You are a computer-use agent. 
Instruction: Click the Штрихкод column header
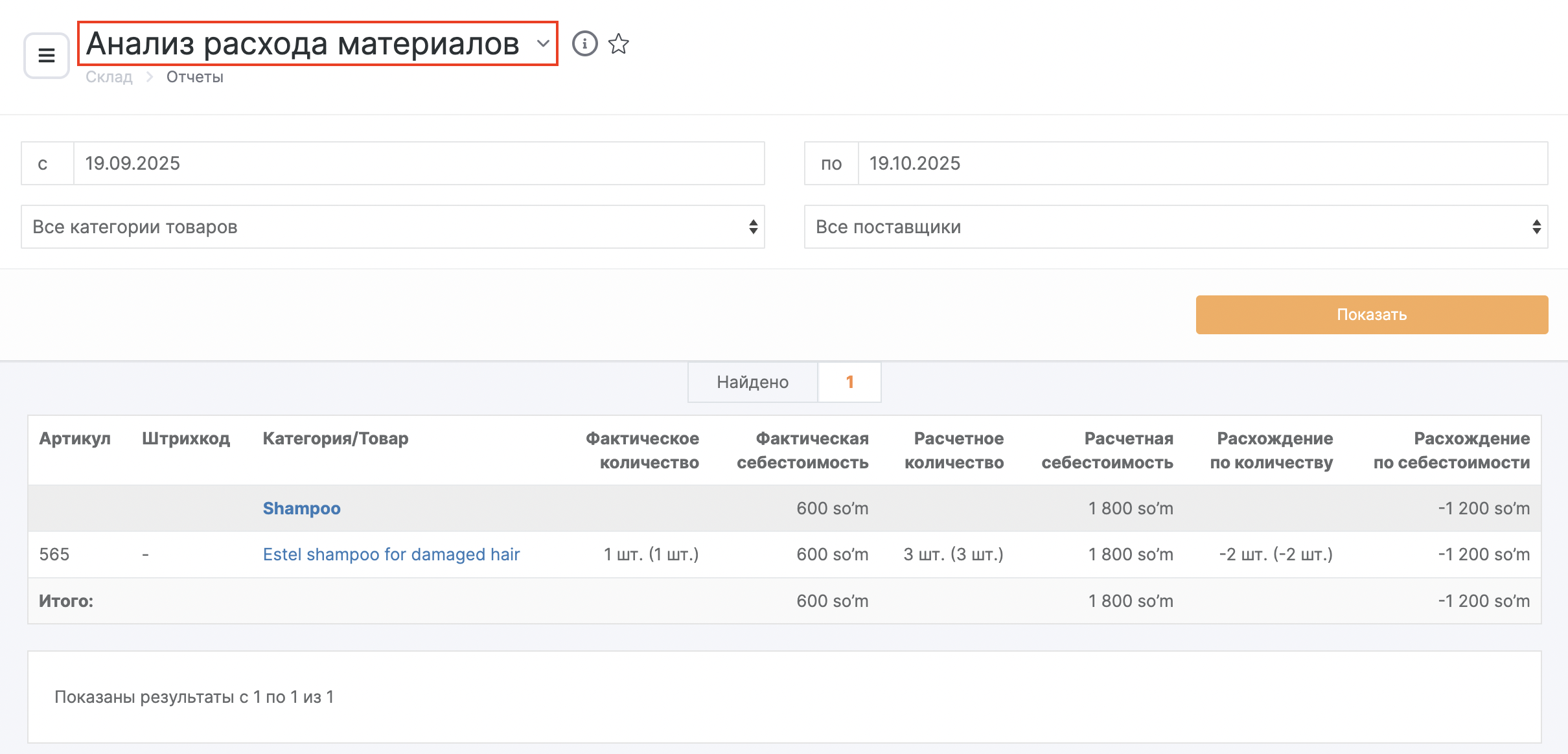pyautogui.click(x=186, y=439)
